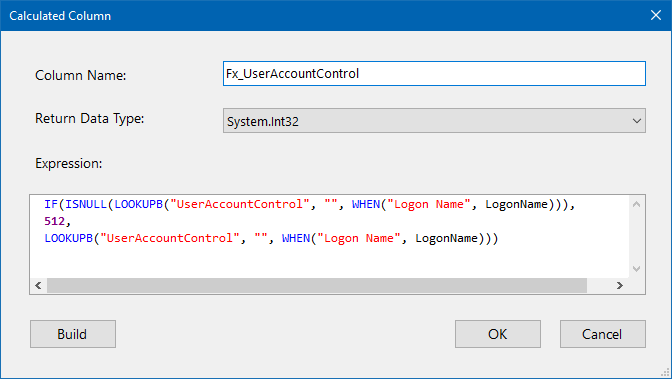Confirm with the OK button
672x379 pixels.
point(498,334)
